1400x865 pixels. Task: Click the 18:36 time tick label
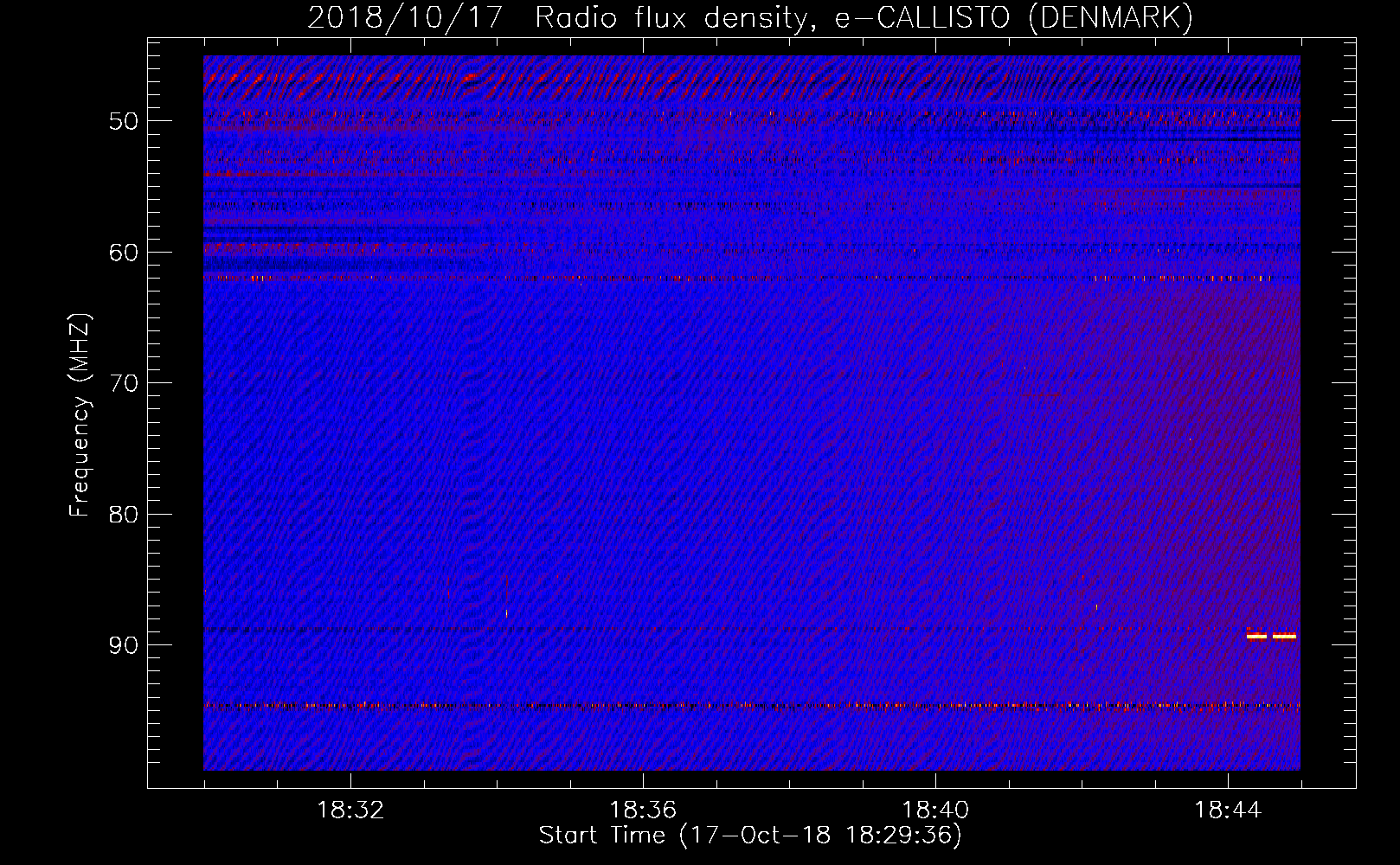pos(643,811)
